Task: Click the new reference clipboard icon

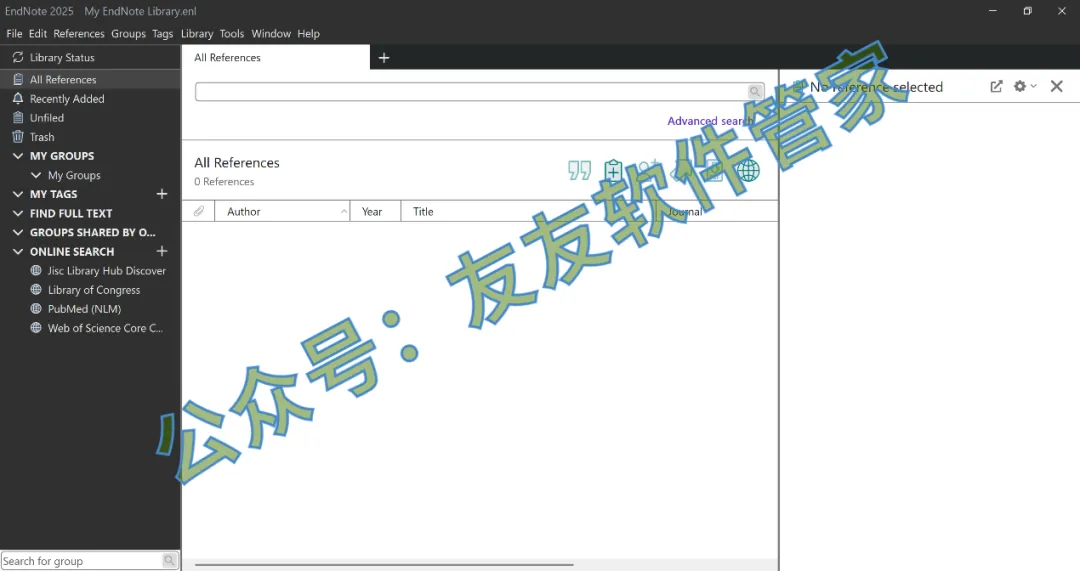Action: [x=613, y=170]
